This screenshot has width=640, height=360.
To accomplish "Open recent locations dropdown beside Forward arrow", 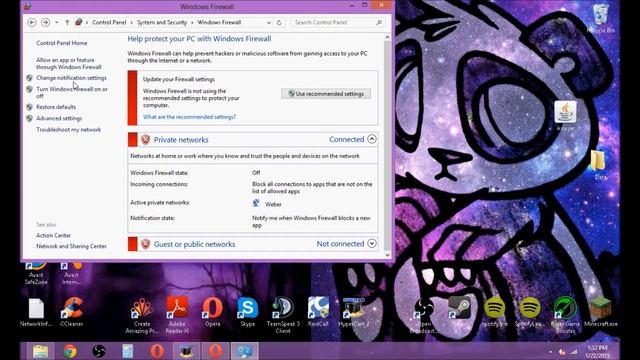I will click(x=57, y=22).
